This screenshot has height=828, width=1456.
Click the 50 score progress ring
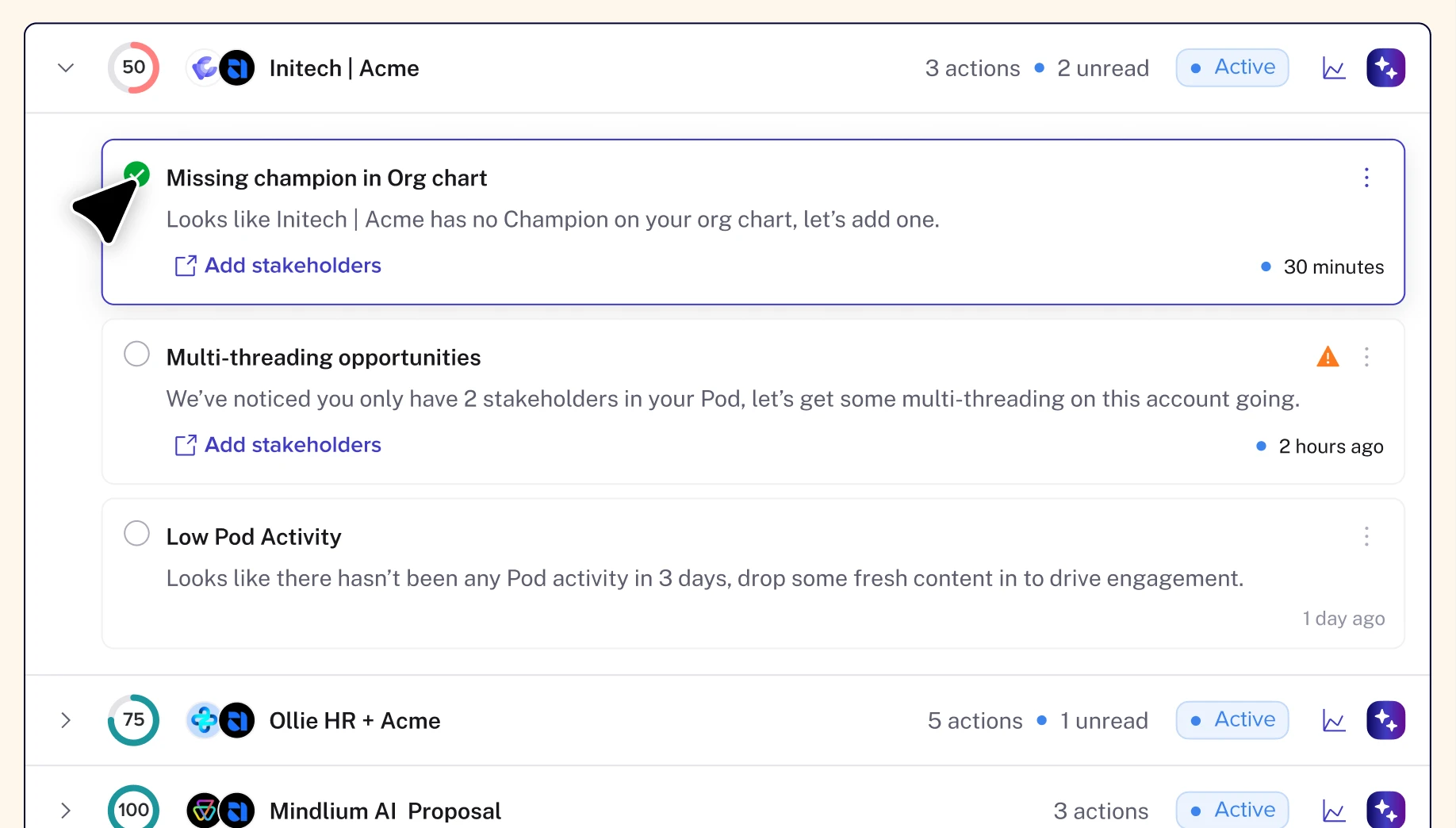[x=133, y=67]
